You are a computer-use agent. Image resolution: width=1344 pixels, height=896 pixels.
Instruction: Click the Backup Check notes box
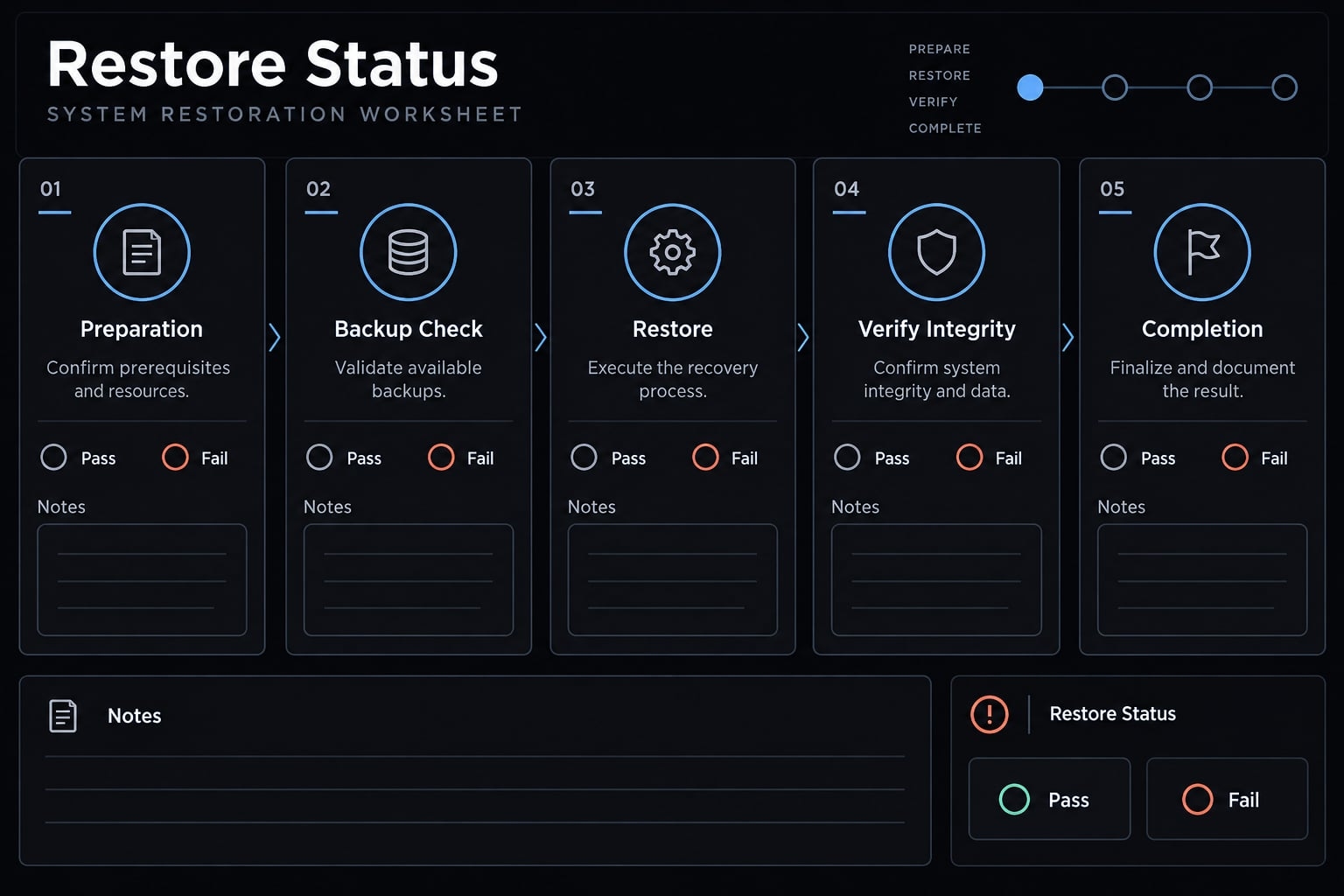point(408,579)
